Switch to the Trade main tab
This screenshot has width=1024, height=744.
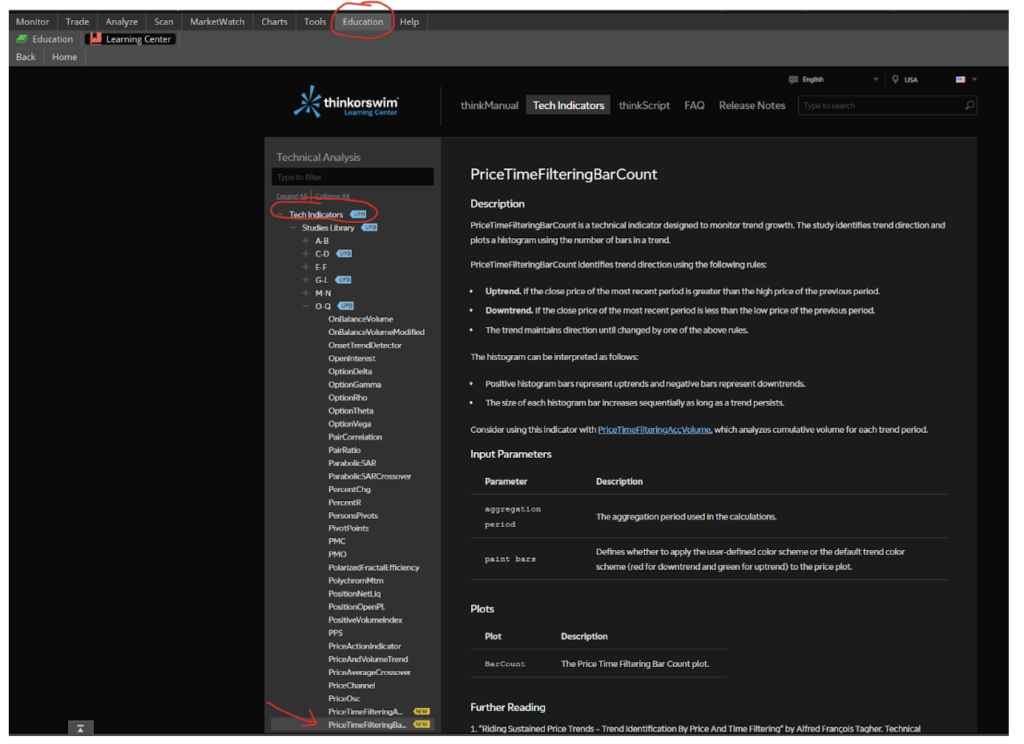(77, 22)
